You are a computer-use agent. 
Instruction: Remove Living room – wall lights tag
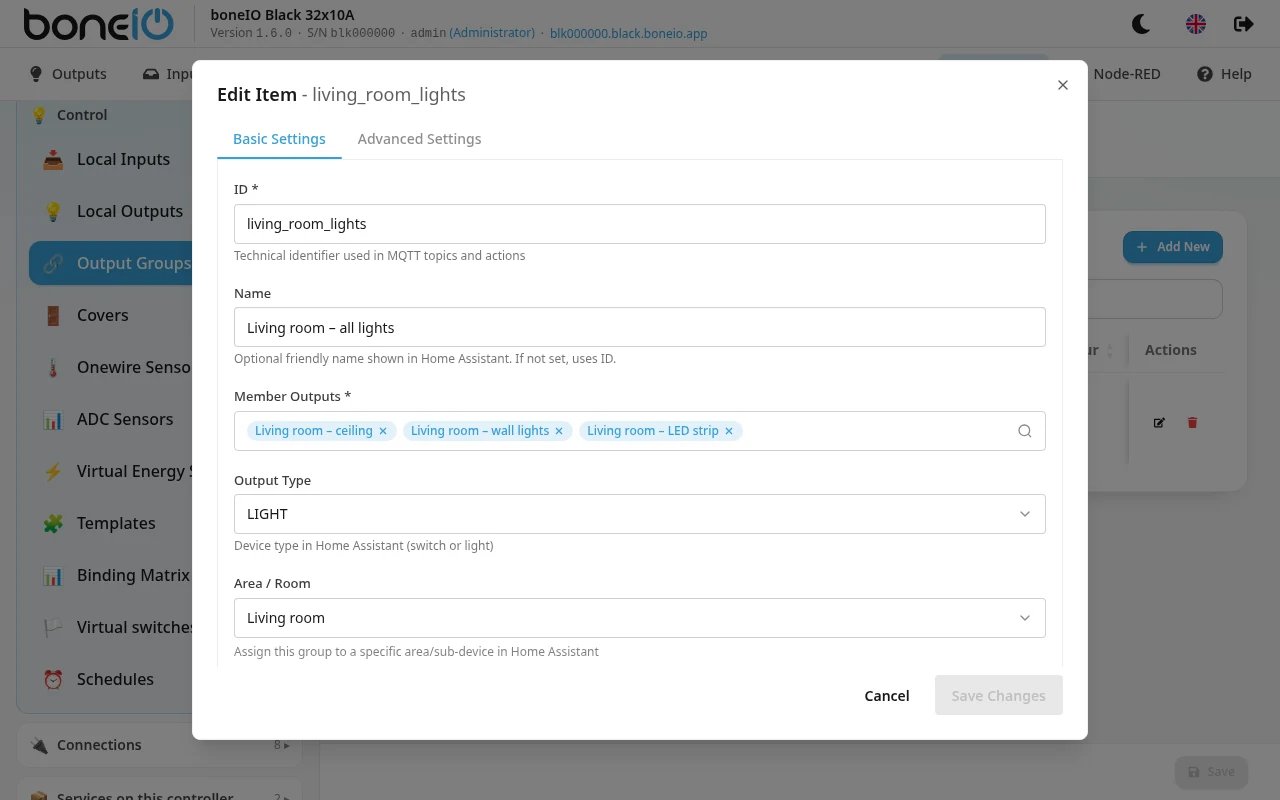coord(559,431)
